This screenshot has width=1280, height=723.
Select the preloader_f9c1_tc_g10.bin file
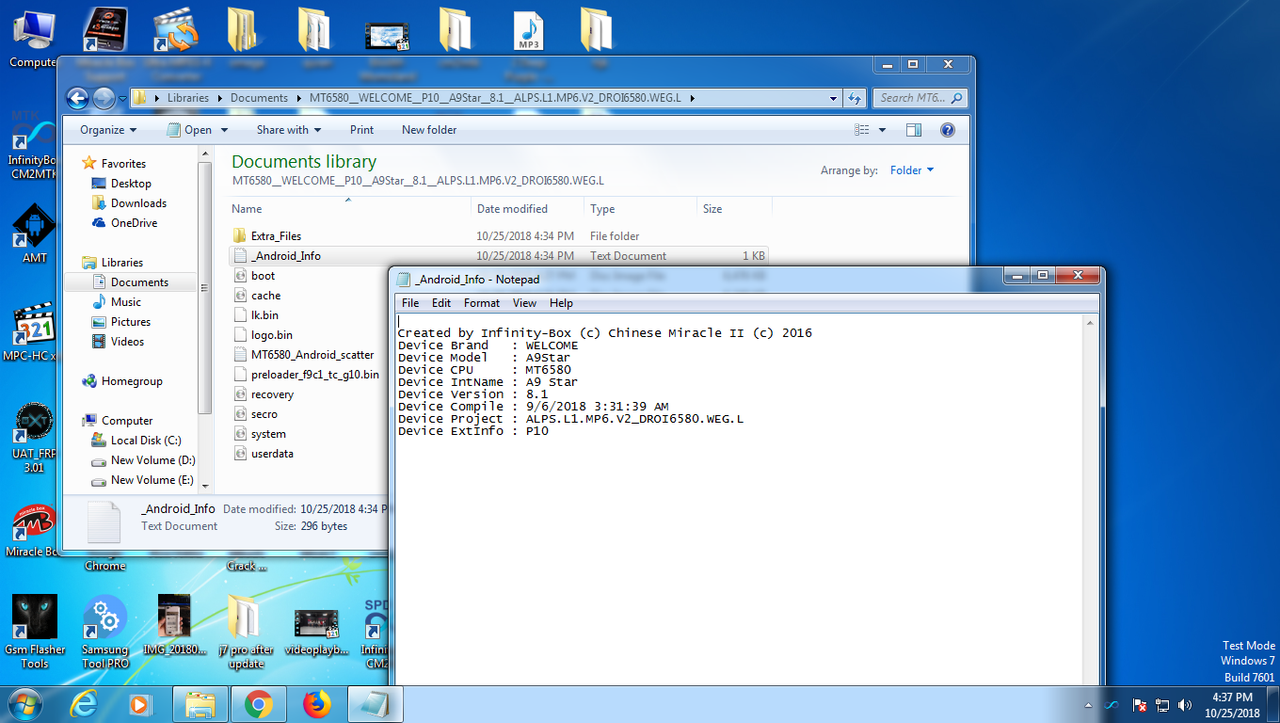coord(315,374)
